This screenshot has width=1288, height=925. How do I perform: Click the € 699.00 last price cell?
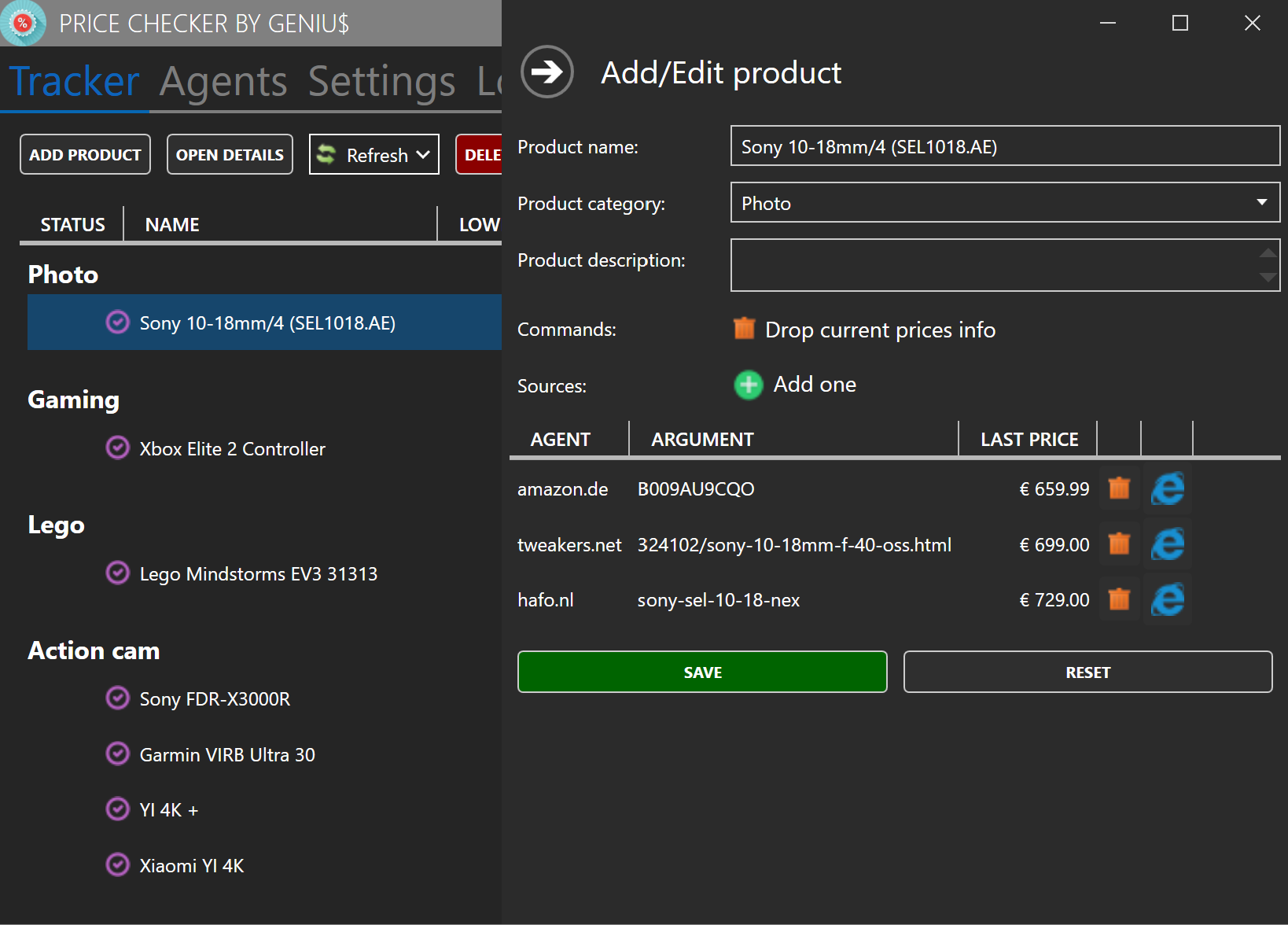click(1054, 544)
